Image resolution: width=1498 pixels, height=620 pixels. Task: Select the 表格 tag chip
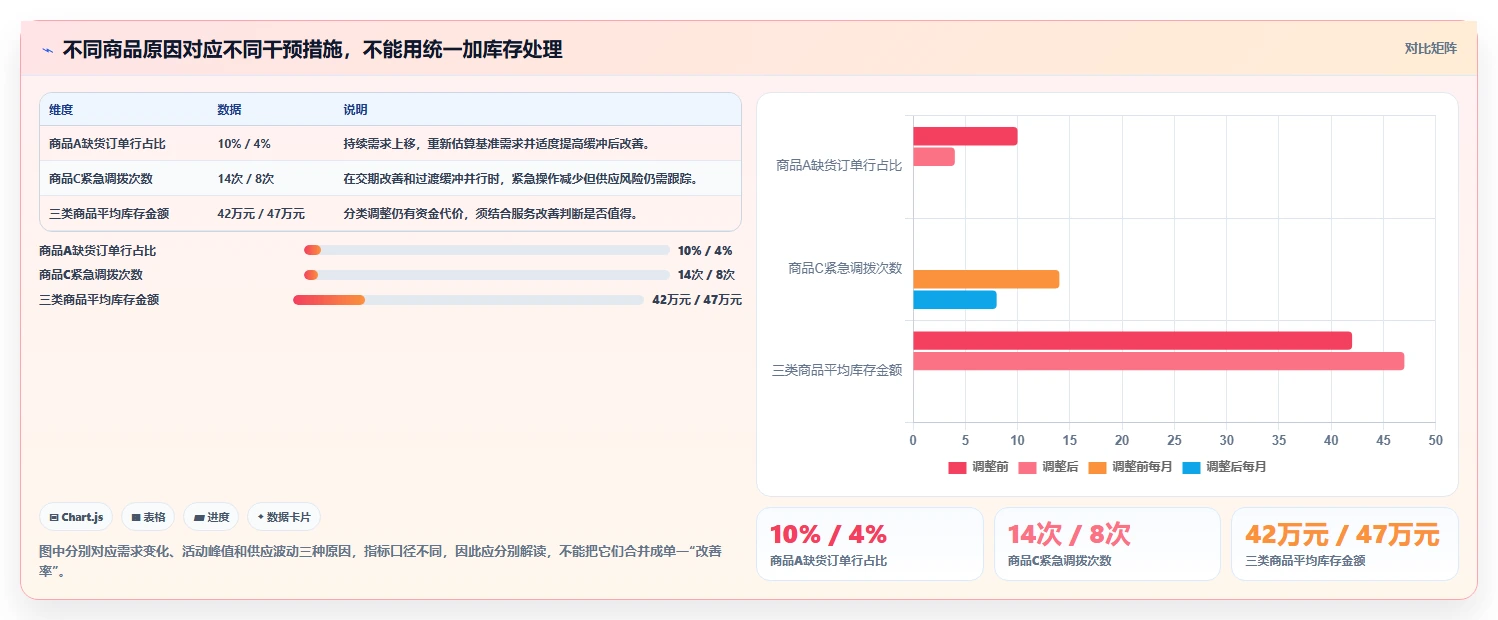click(147, 517)
